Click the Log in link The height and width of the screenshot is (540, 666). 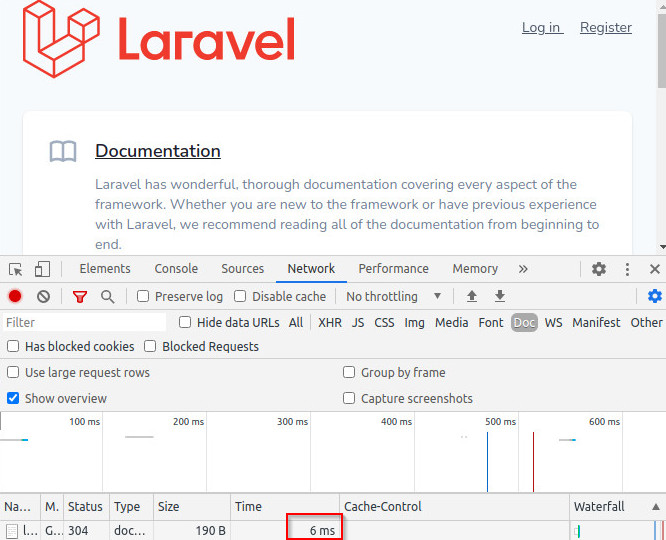[542, 28]
